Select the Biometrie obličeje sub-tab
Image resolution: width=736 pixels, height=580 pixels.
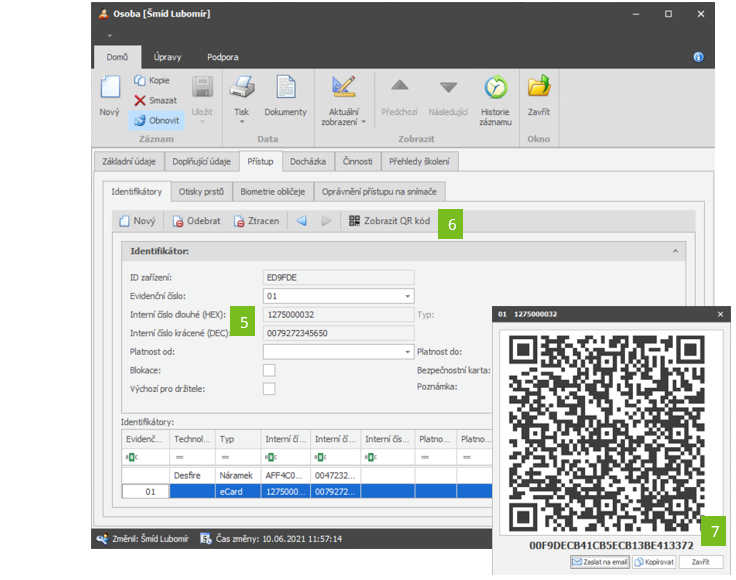tap(273, 191)
